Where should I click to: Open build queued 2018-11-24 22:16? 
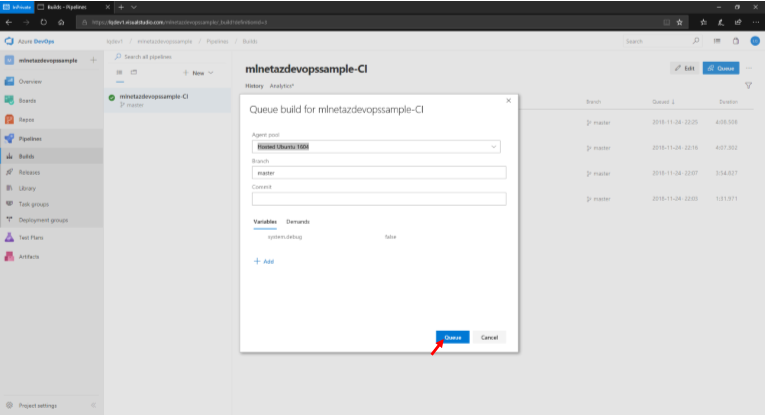tap(675, 148)
